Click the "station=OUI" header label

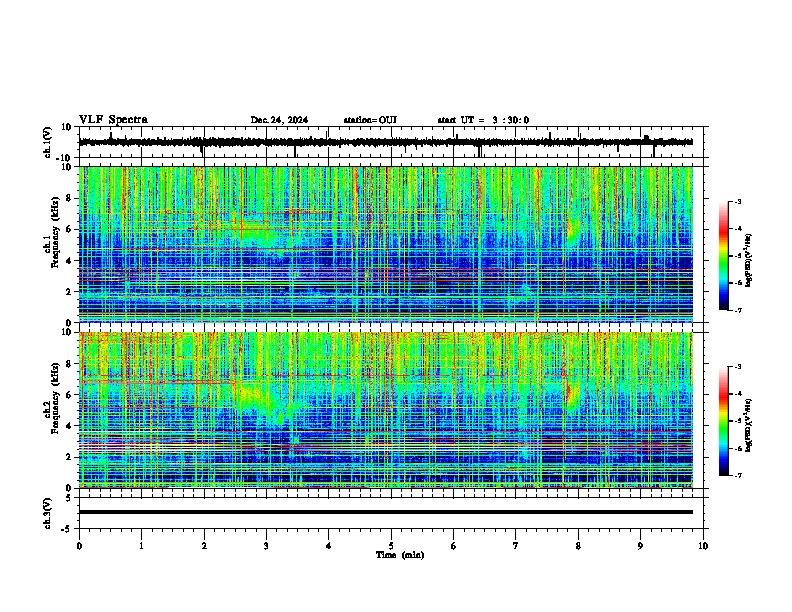click(370, 120)
